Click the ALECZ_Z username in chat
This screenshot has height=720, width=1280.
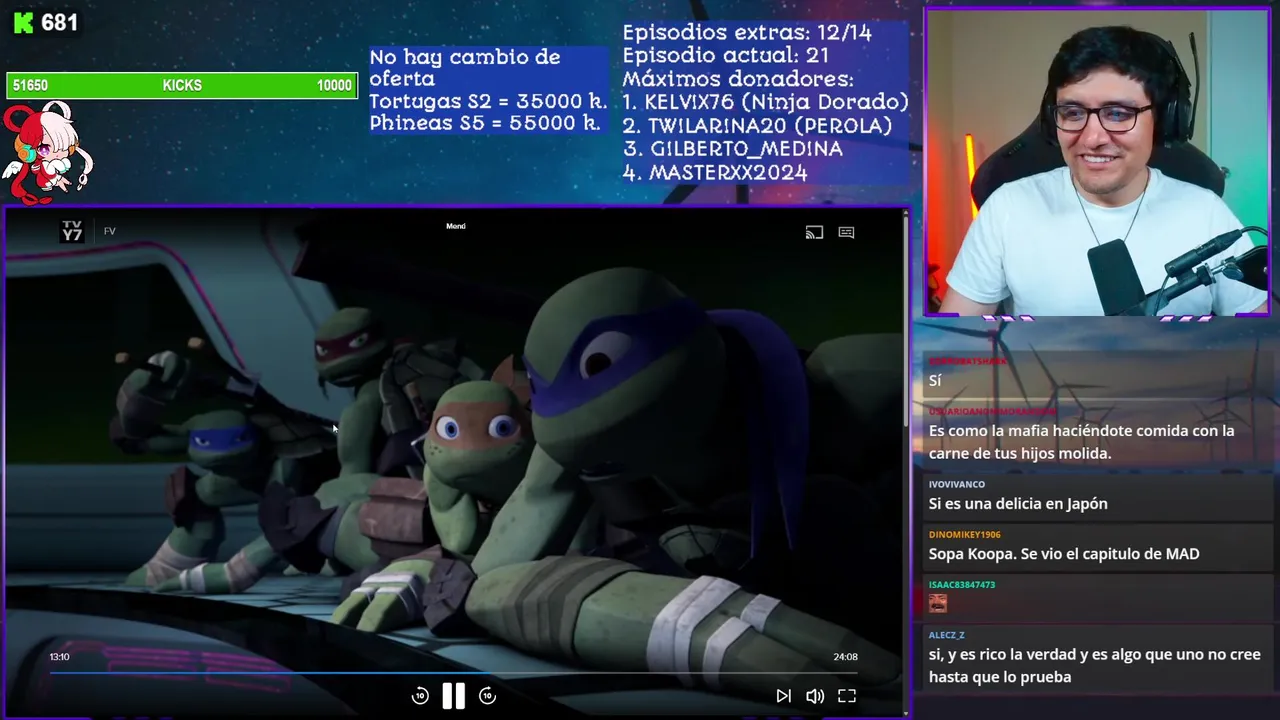pos(947,635)
